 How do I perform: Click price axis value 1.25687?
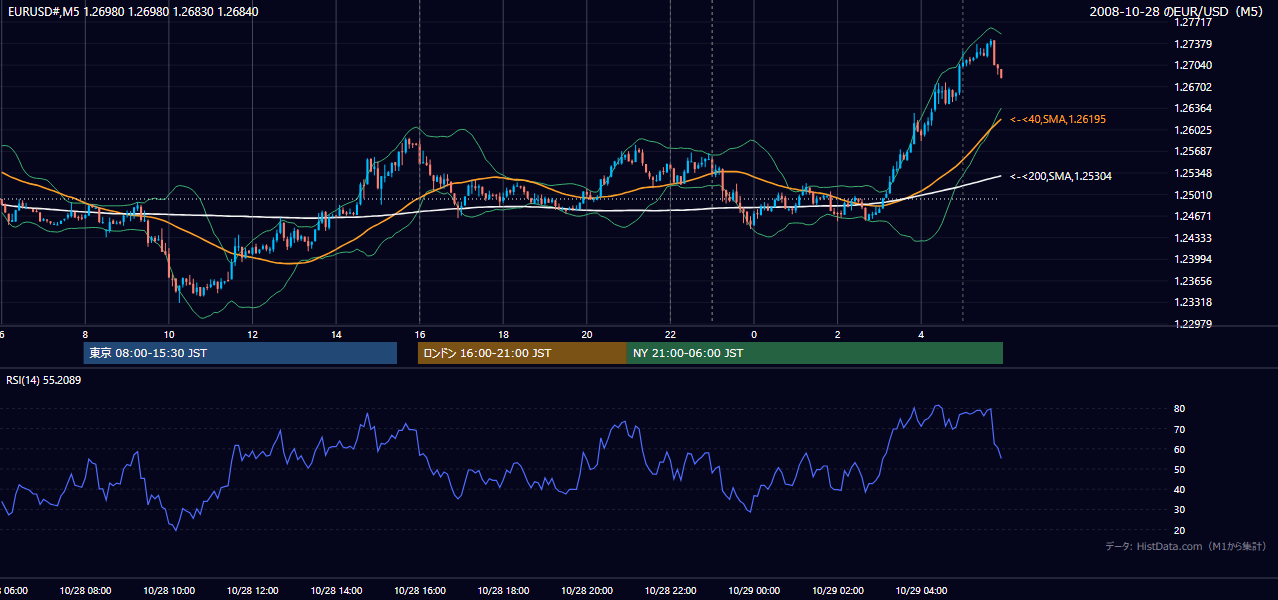click(1192, 151)
